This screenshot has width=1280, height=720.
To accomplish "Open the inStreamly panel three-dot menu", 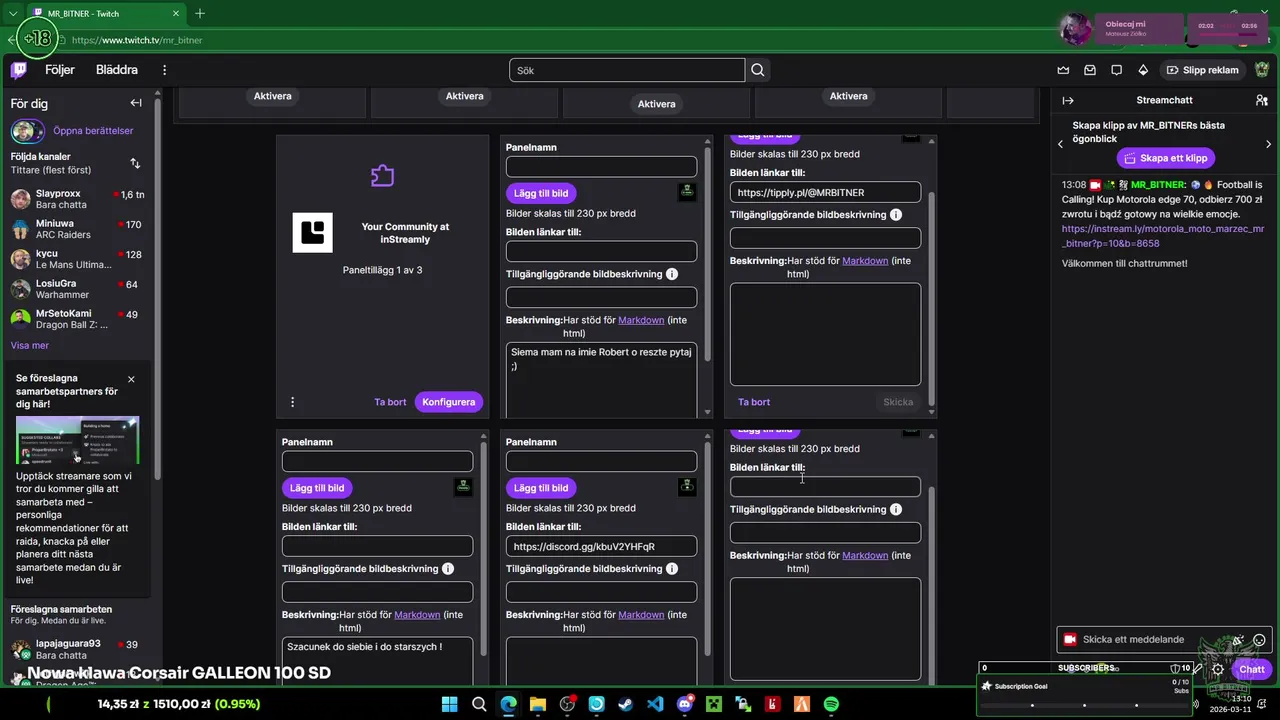I will (292, 402).
